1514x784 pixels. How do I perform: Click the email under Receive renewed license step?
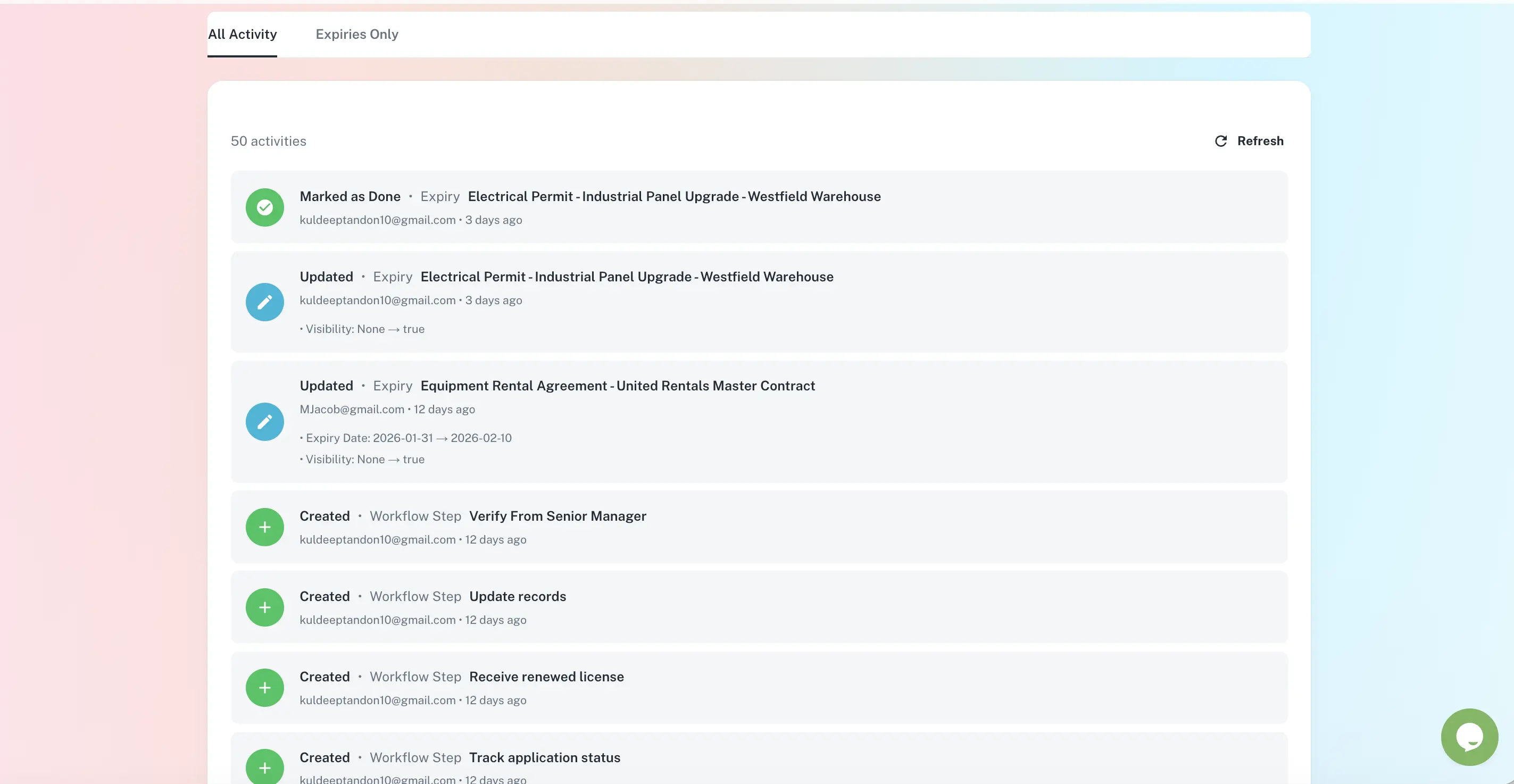point(378,700)
